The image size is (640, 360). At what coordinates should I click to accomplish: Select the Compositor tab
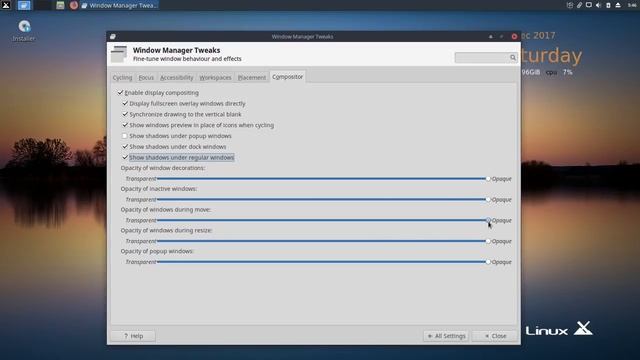click(287, 77)
